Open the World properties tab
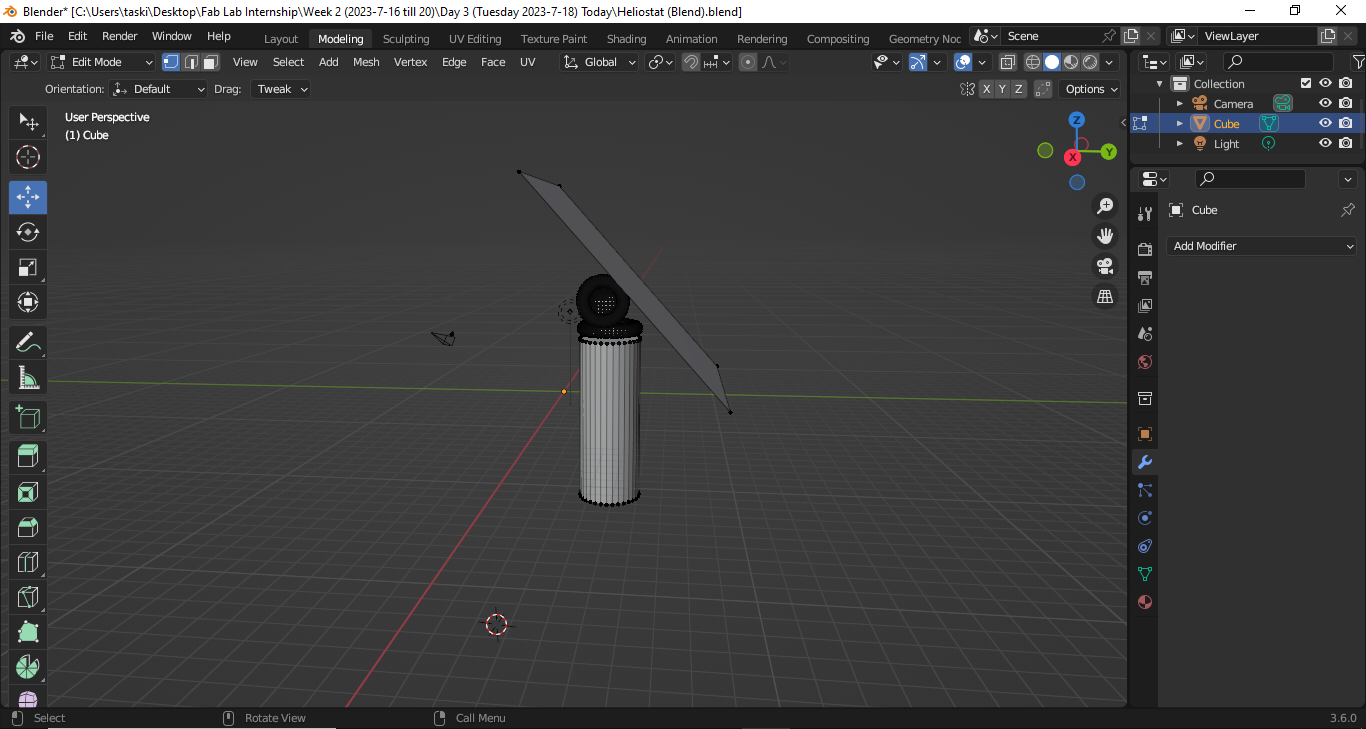Image resolution: width=1366 pixels, height=729 pixels. pos(1145,361)
